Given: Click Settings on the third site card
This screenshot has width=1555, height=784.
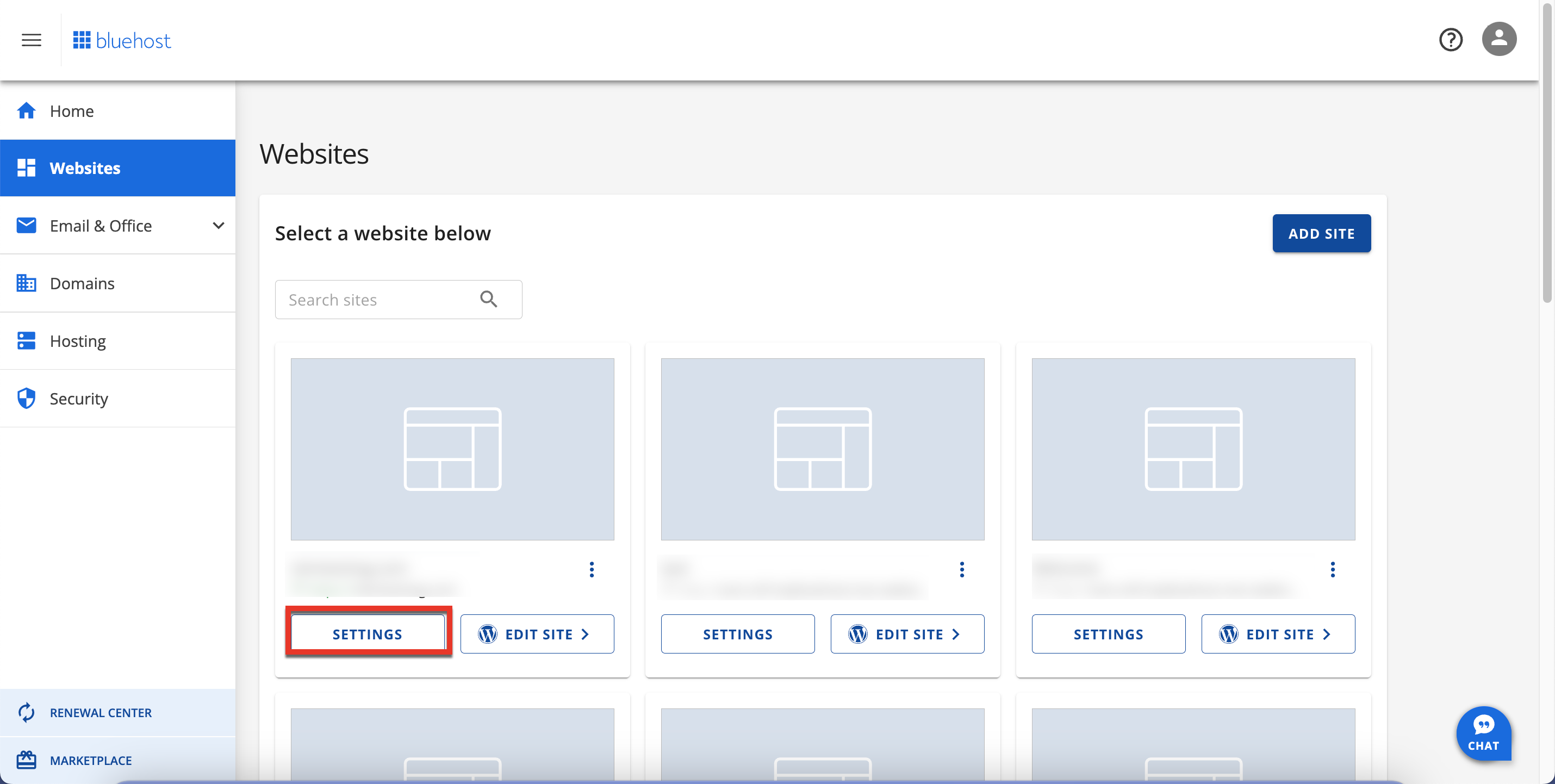Looking at the screenshot, I should (x=1108, y=634).
